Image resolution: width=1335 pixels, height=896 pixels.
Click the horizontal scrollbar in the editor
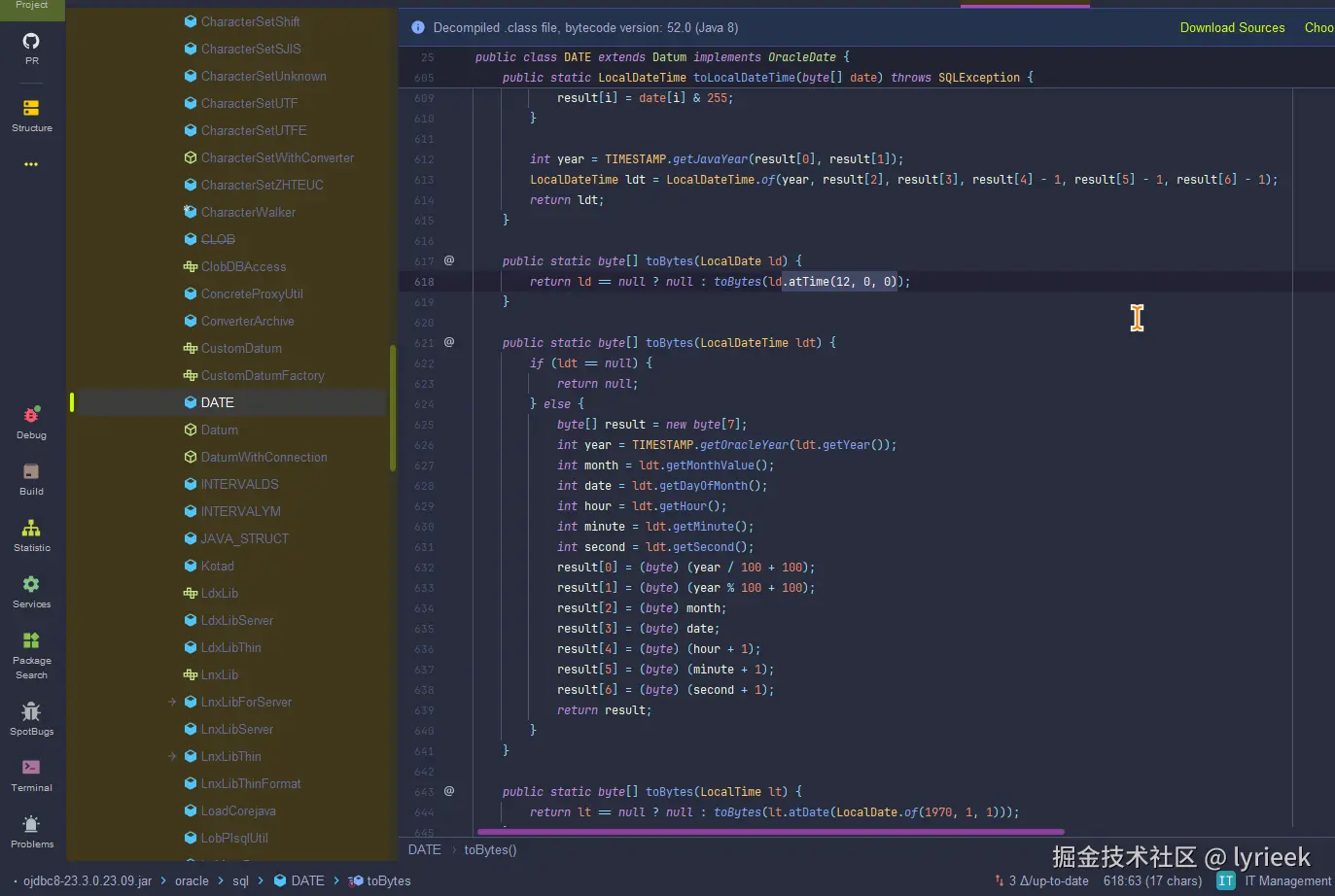click(x=770, y=832)
